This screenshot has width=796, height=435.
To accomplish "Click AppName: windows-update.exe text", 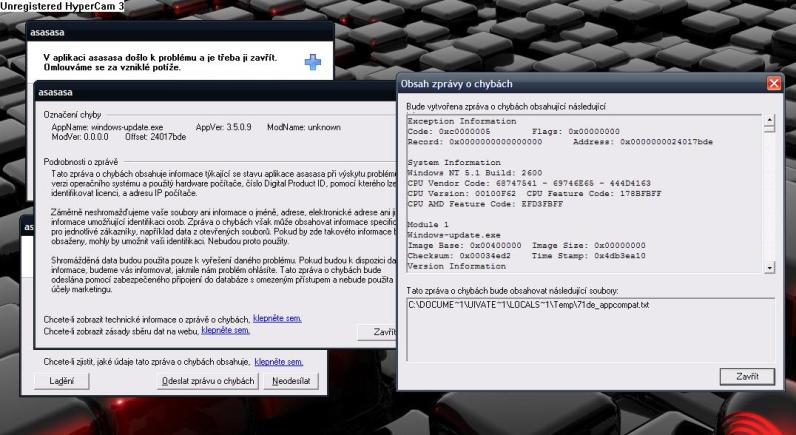I will click(x=108, y=127).
